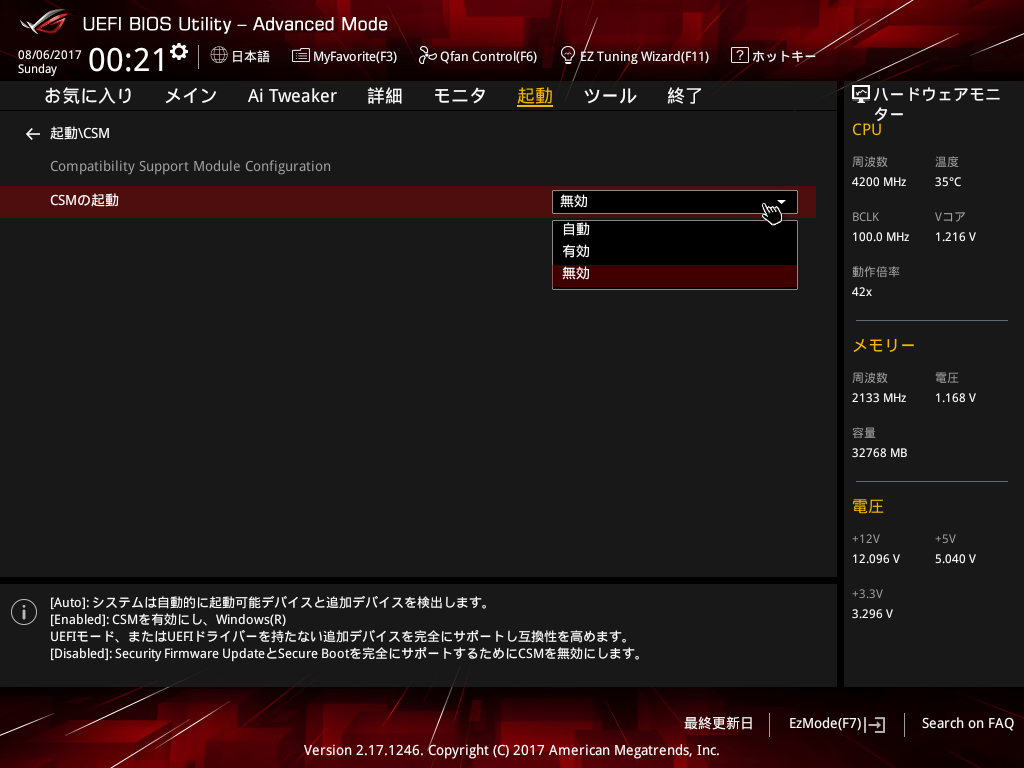Click the メモリー section heading
Viewport: 1024px width, 768px height.
(x=884, y=345)
